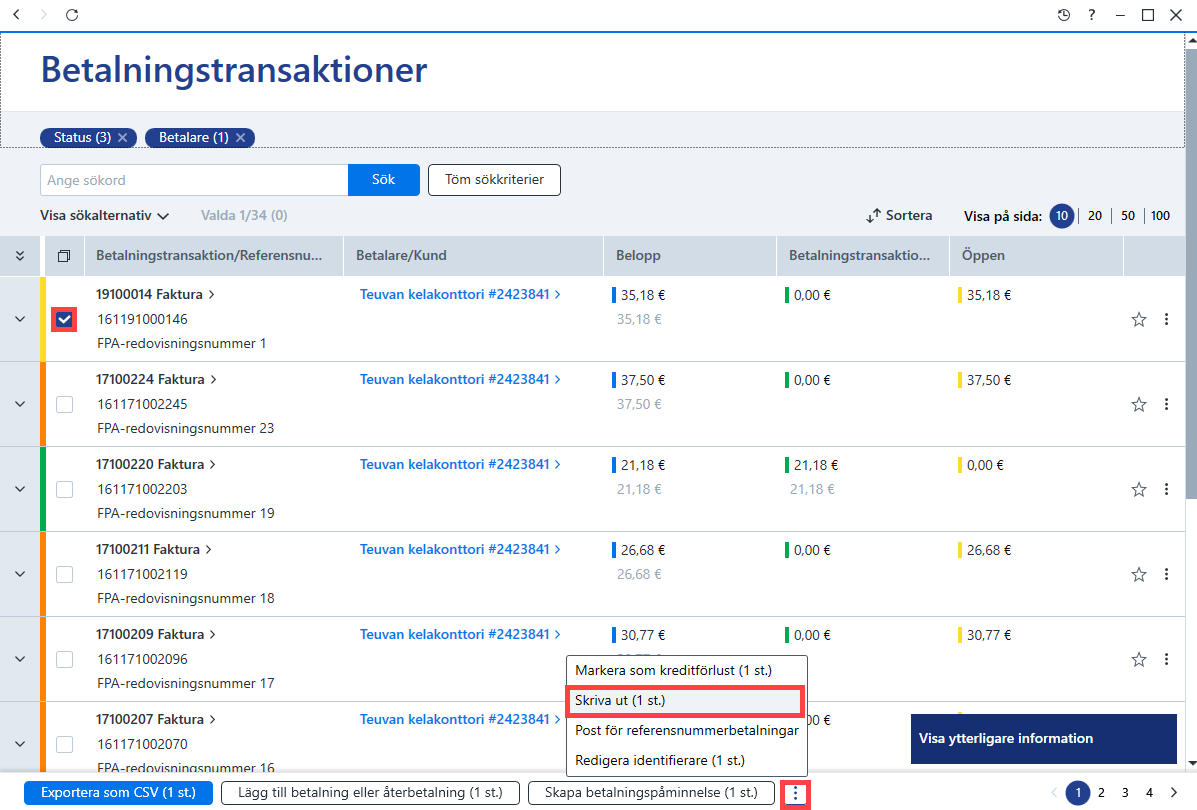1197x810 pixels.
Task: Expand row of invoice 17100207
Action: coord(20,744)
